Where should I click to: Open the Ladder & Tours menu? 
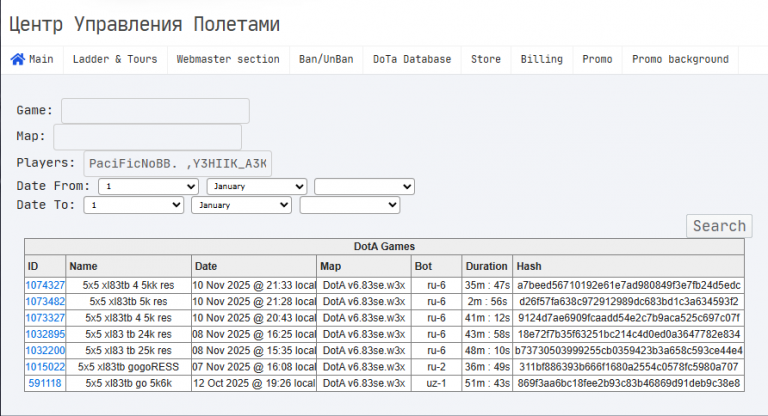point(115,59)
